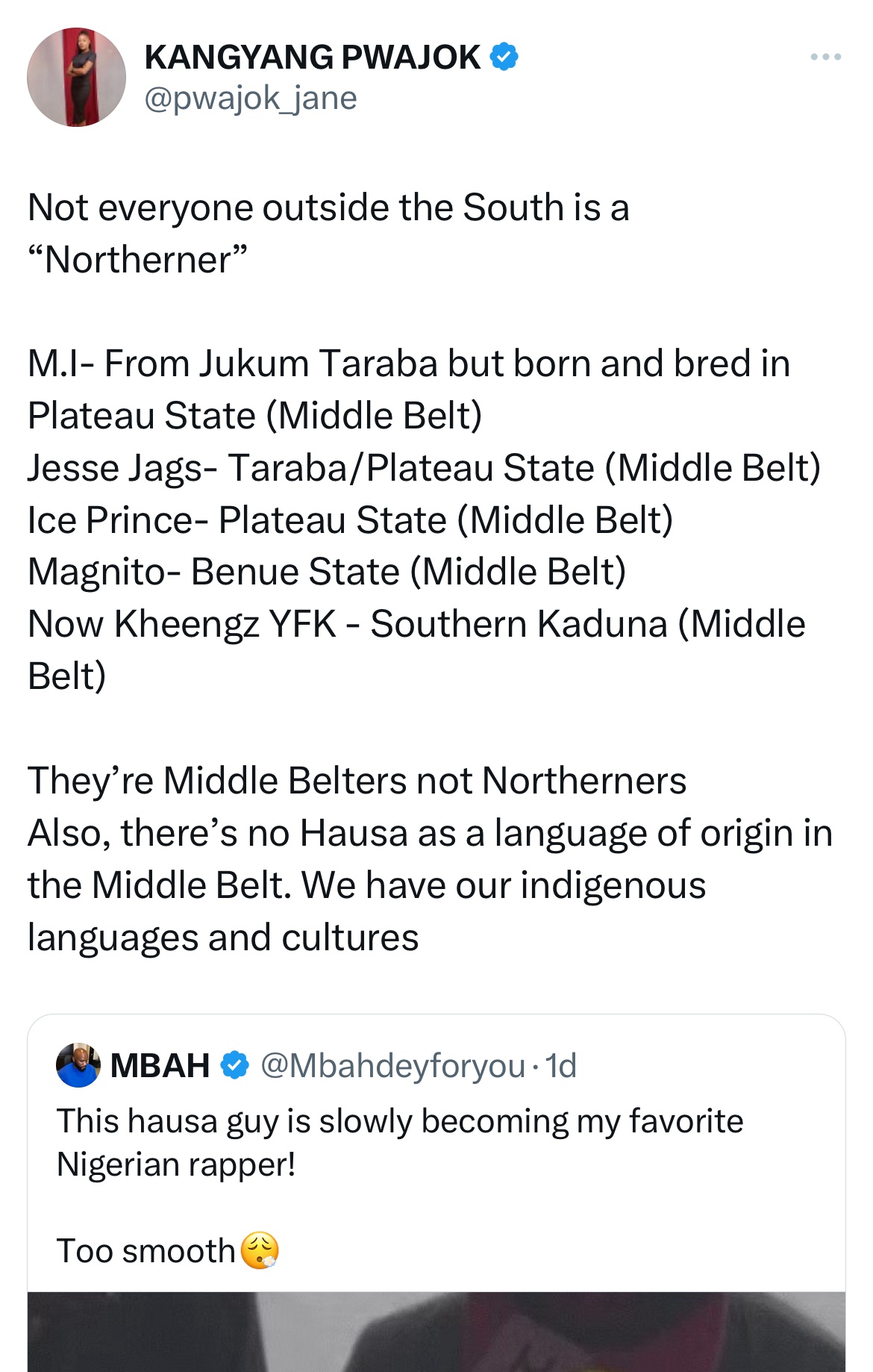Image resolution: width=873 pixels, height=1372 pixels.
Task: Open the @Mbahdeyforyou handle
Action: click(392, 1065)
